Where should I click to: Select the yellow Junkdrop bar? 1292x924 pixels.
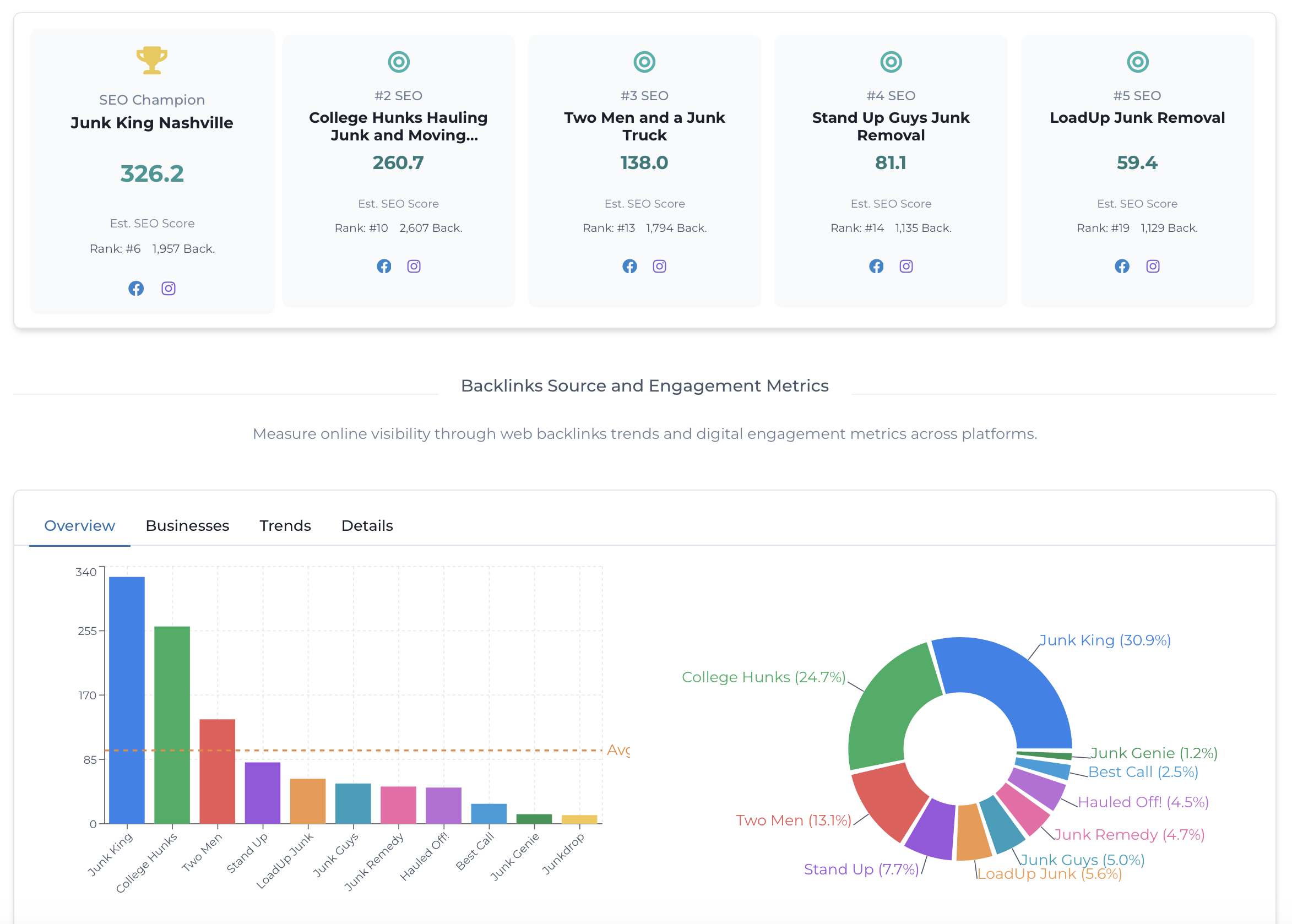click(x=579, y=819)
